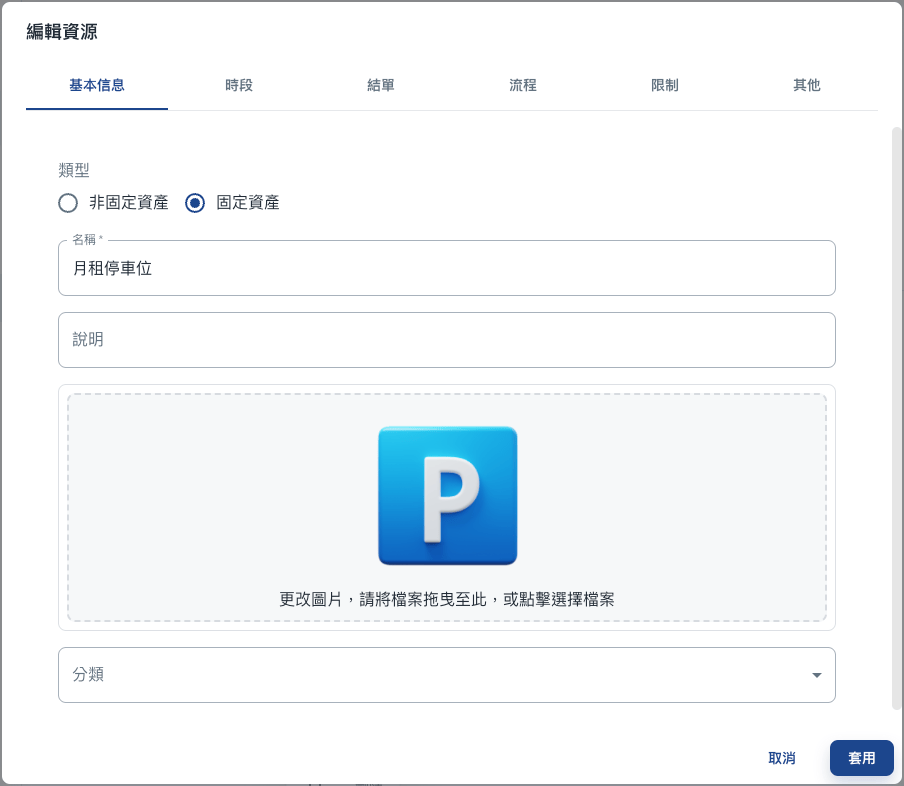Click the 編輯資源 dialog title
904x786 pixels.
coord(62,32)
